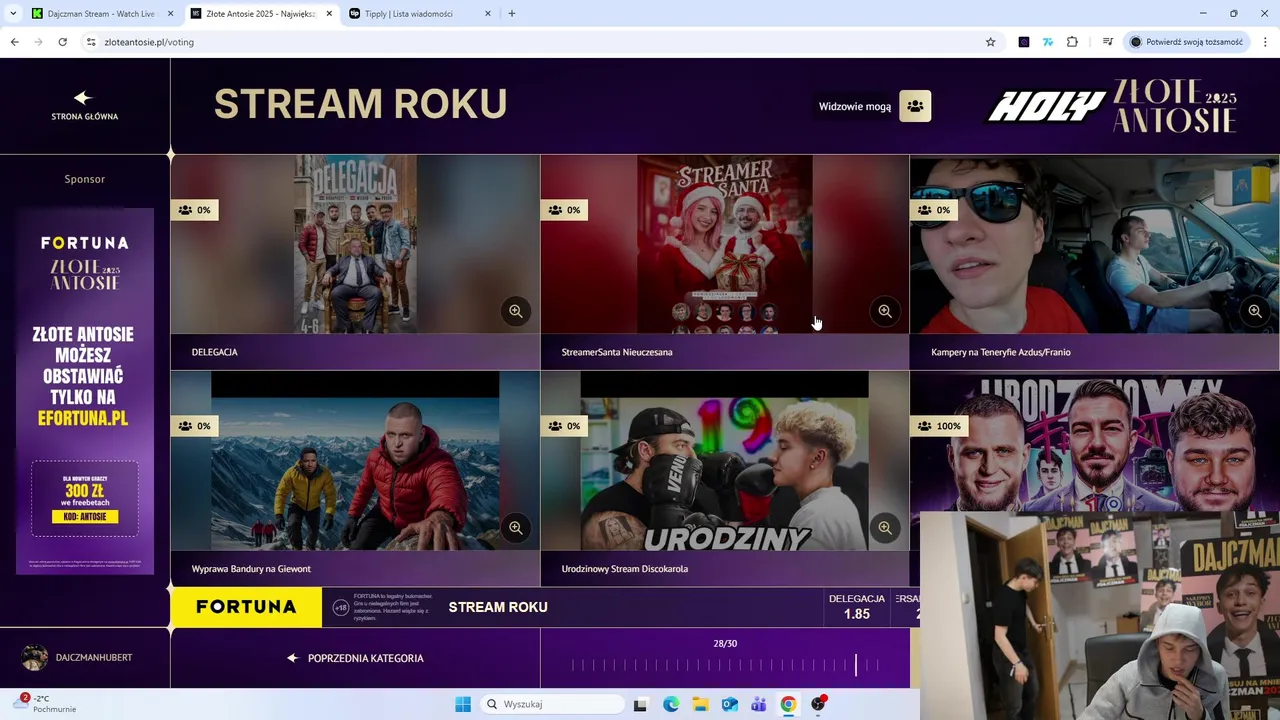Open the Windows Start menu
This screenshot has height=720, width=1280.
[463, 704]
